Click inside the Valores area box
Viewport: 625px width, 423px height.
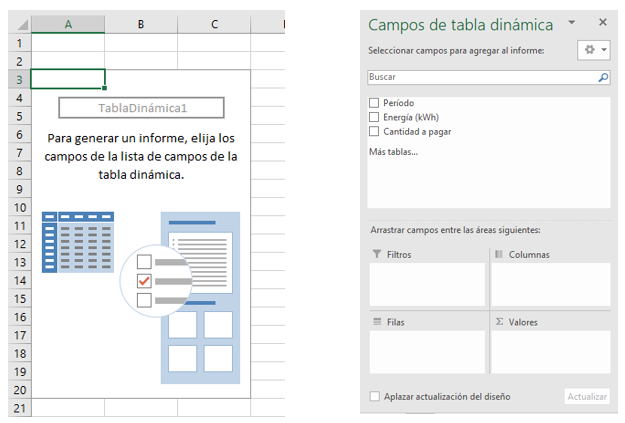point(551,352)
